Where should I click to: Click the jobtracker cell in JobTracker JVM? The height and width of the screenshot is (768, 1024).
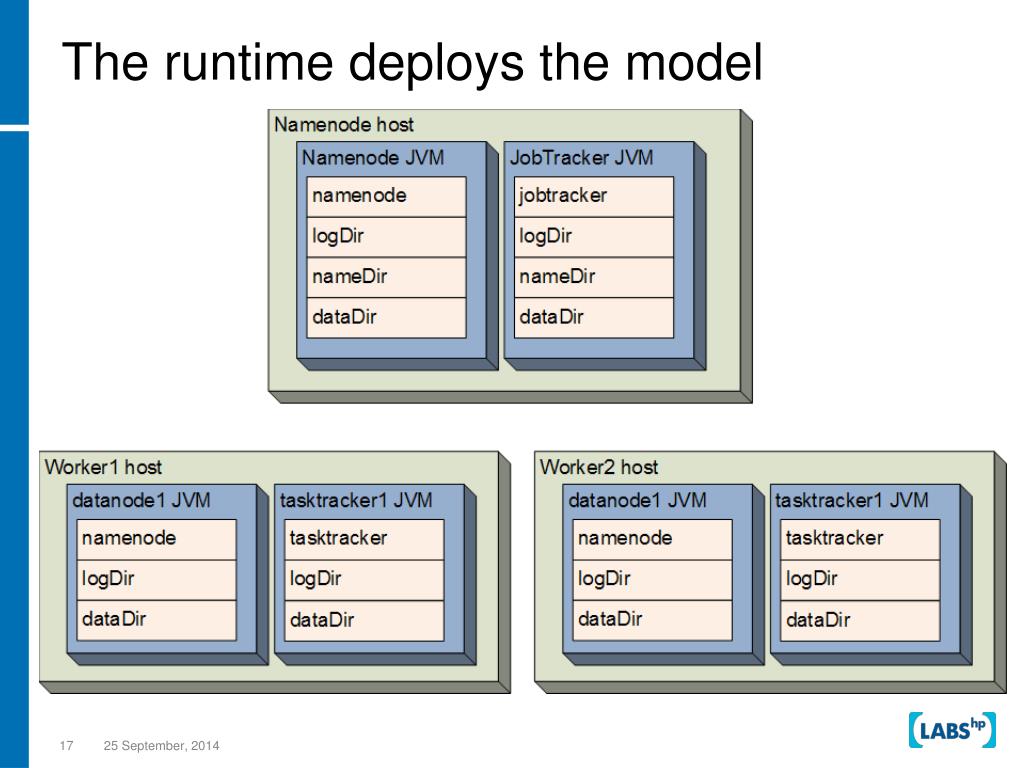click(594, 197)
